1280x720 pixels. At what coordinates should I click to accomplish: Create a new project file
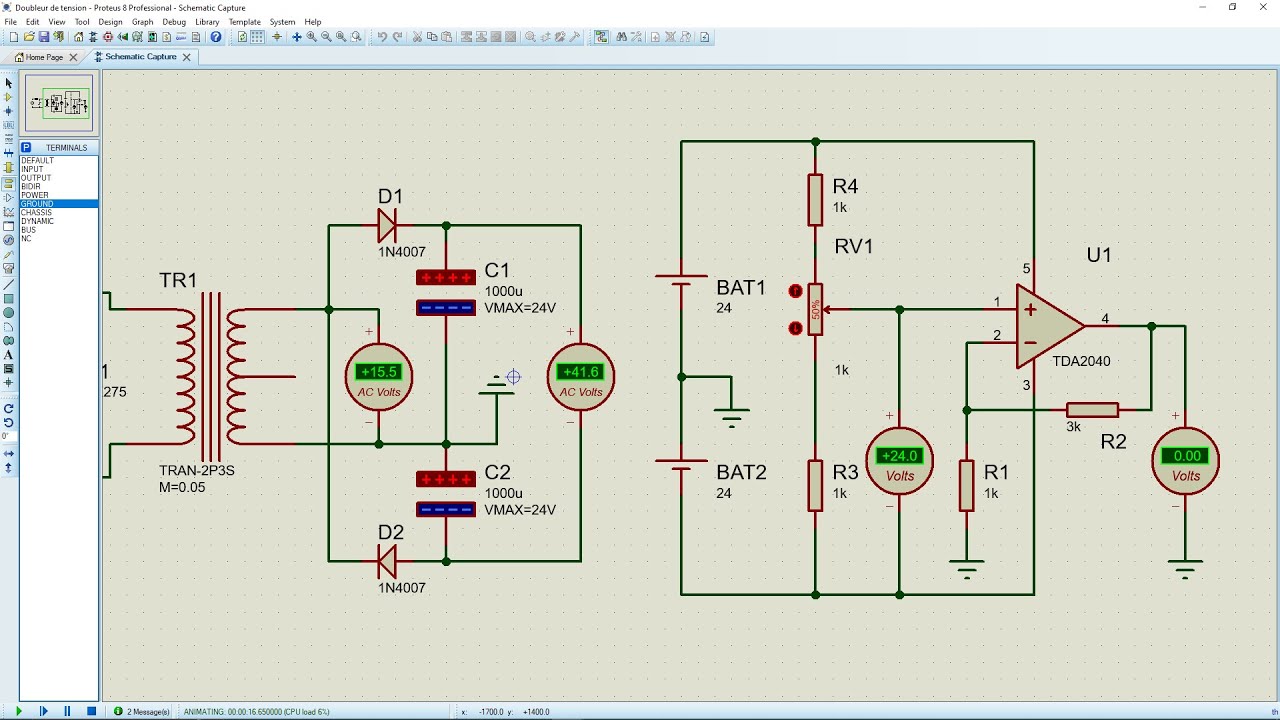pyautogui.click(x=14, y=37)
